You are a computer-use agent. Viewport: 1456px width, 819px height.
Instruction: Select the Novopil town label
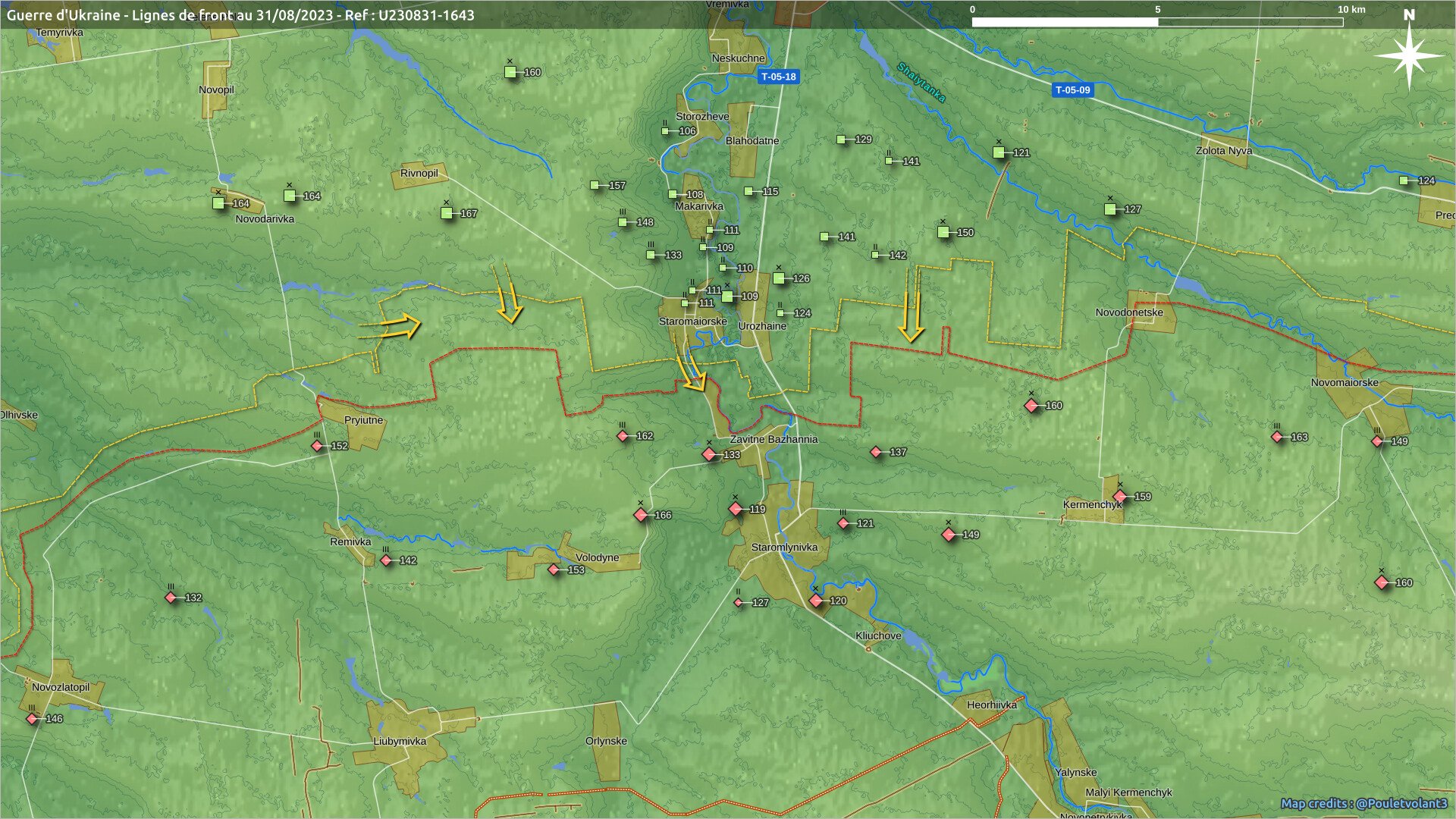(x=216, y=89)
